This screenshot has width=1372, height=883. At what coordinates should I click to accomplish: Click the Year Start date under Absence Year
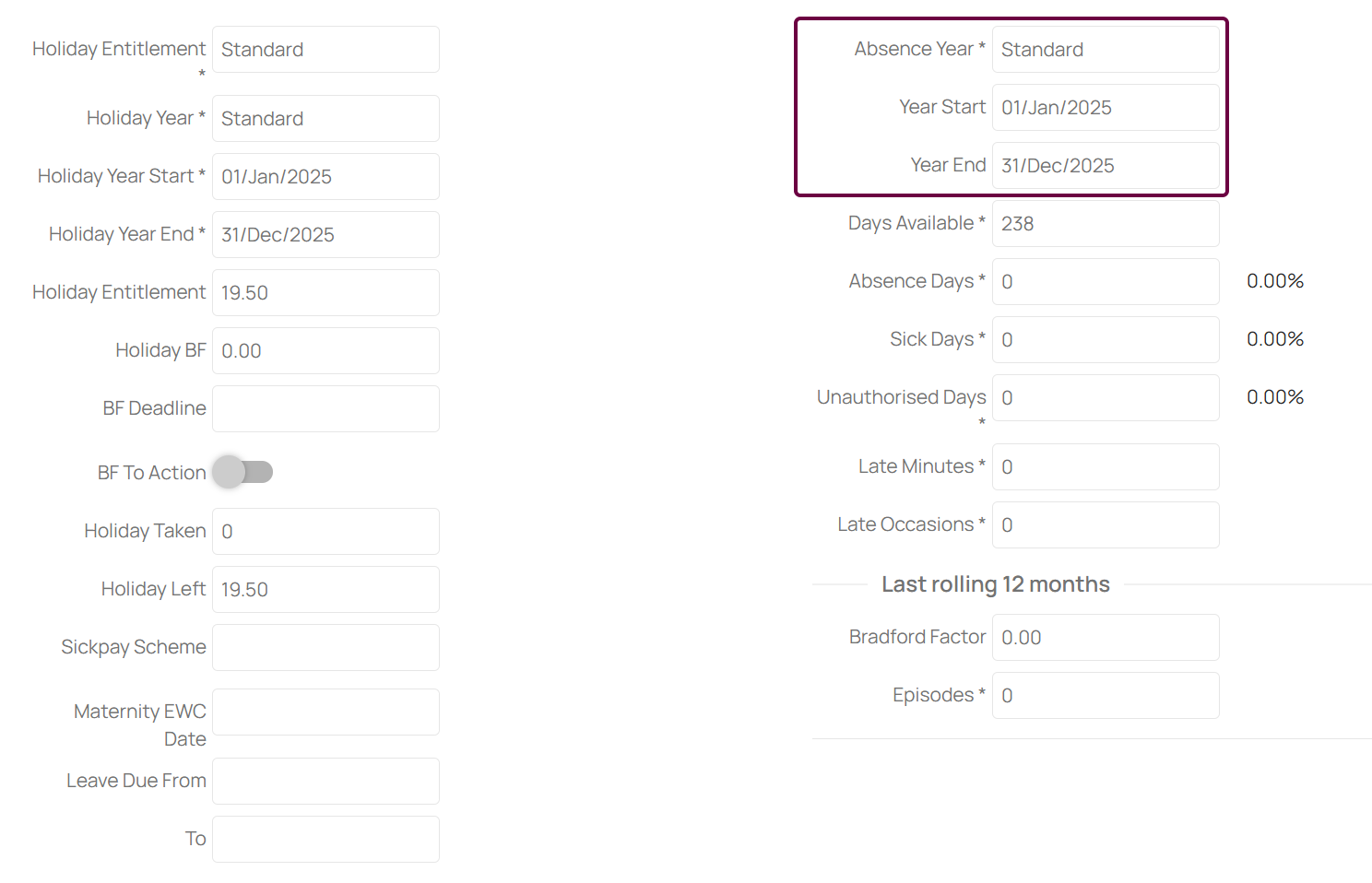(1106, 108)
